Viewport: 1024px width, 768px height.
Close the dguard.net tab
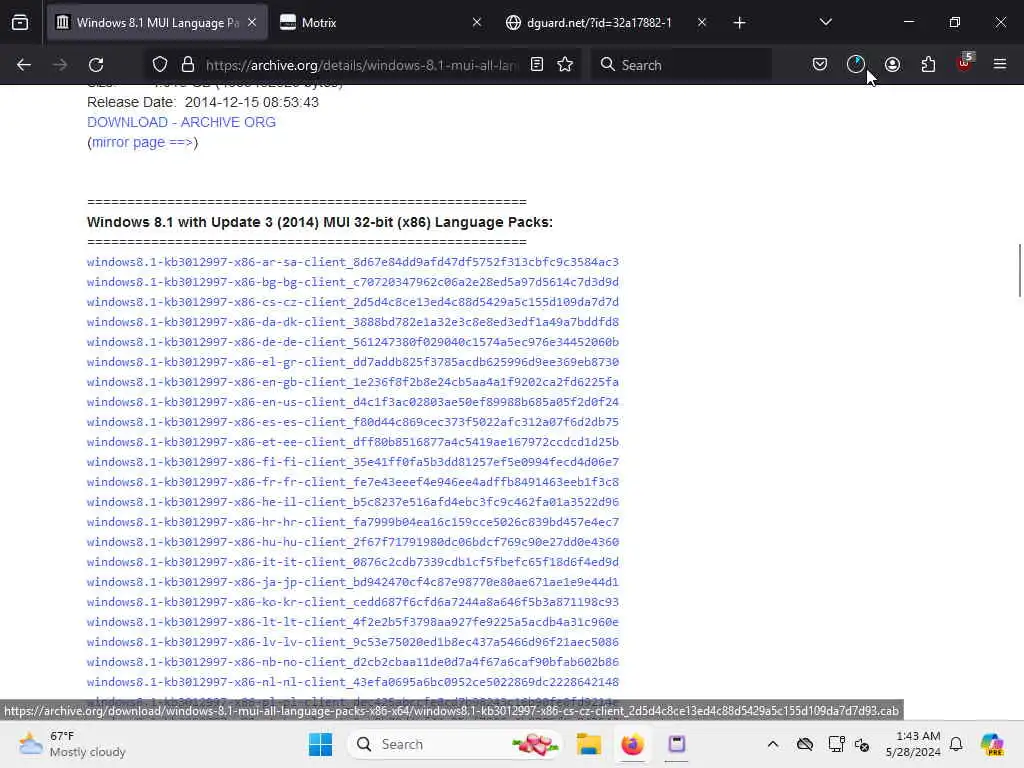(701, 23)
